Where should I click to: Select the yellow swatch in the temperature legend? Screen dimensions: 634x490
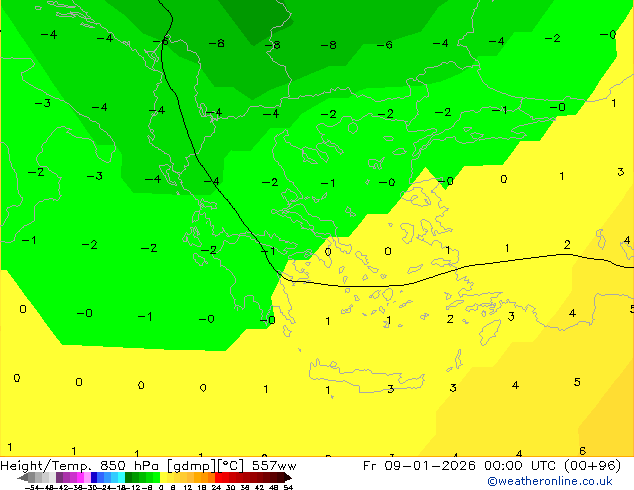coord(163,477)
